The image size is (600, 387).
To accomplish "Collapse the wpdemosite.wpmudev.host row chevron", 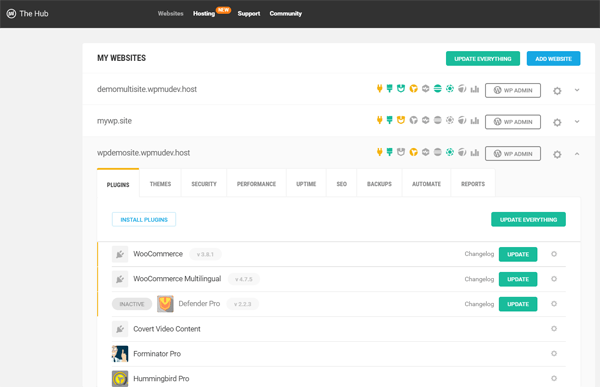I will tap(577, 153).
